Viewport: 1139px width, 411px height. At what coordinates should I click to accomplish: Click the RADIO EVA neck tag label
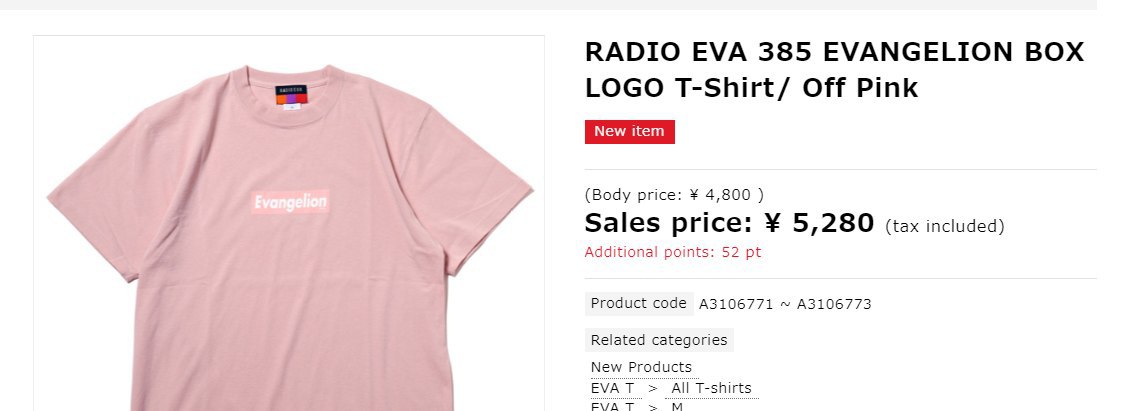[291, 98]
